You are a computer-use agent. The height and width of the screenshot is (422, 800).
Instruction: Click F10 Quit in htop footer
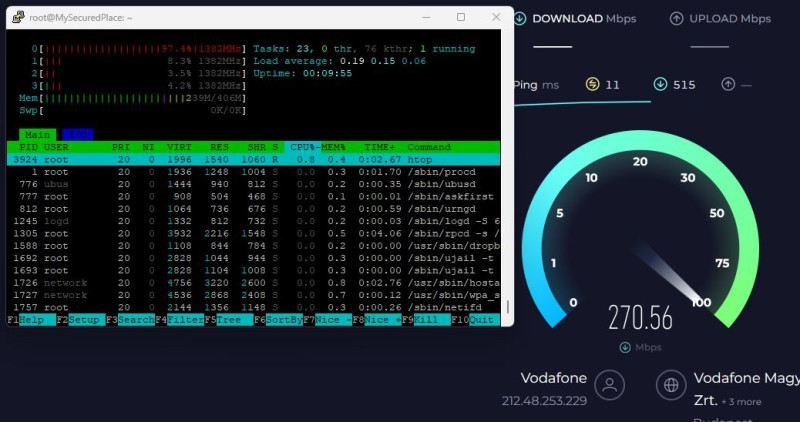coord(476,320)
